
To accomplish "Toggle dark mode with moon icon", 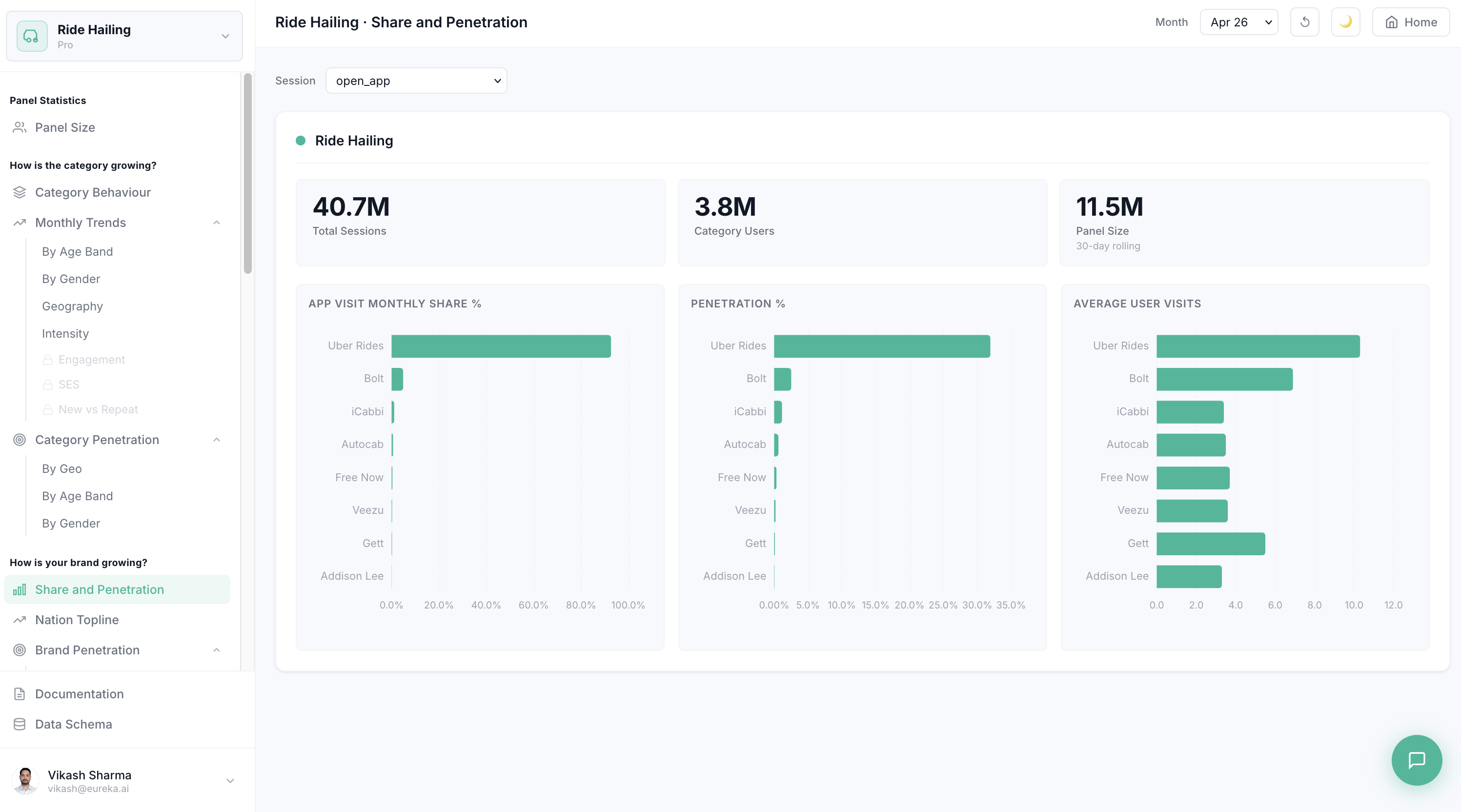I will click(x=1345, y=22).
